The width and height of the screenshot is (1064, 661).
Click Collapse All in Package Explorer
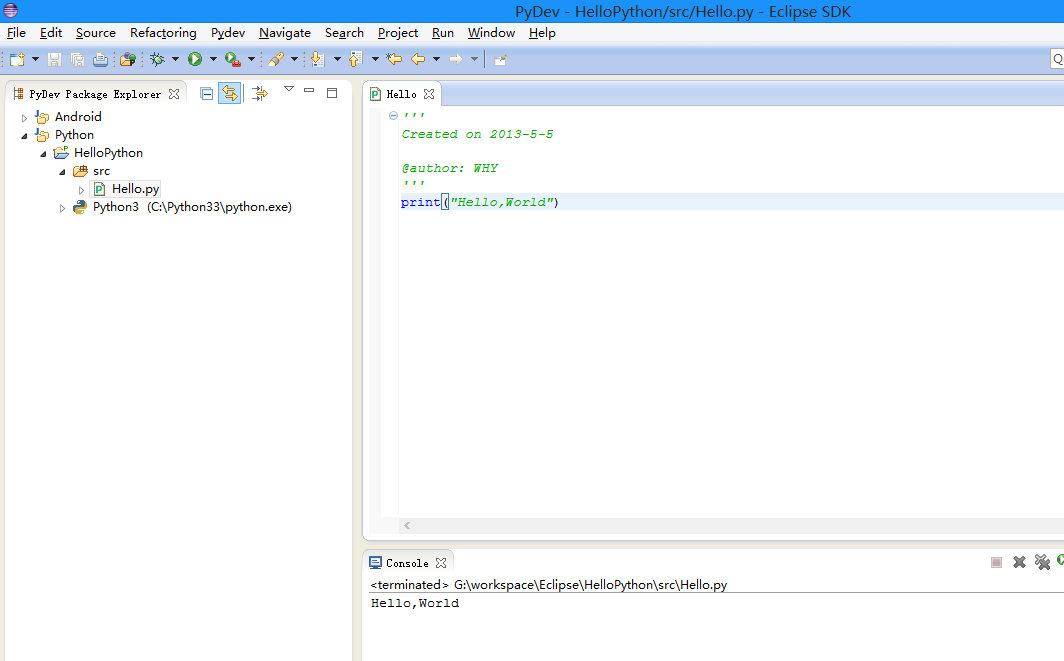point(207,94)
